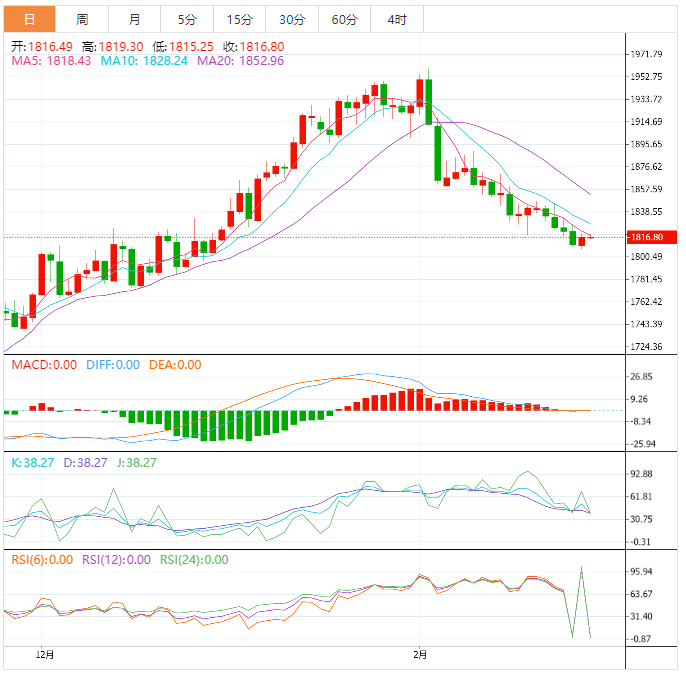This screenshot has height=677, width=686.
Task: Click the J:38.27 KDJ label
Action: pos(136,463)
